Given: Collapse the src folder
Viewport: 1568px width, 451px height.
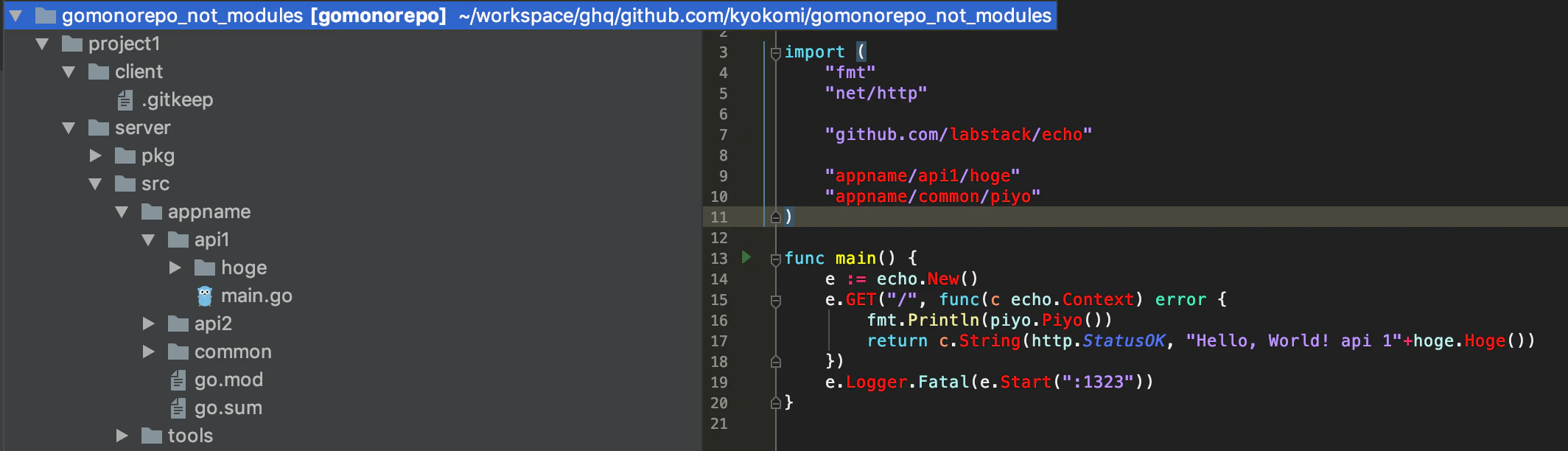Looking at the screenshot, I should coord(95,184).
